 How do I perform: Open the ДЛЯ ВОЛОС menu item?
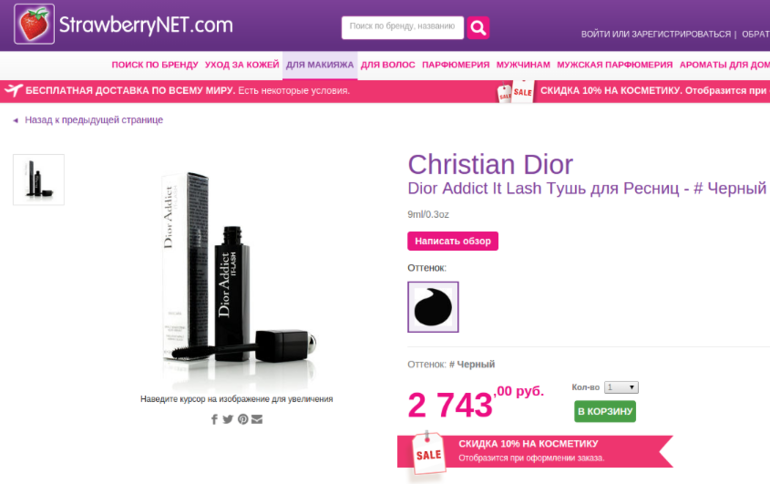pos(388,65)
